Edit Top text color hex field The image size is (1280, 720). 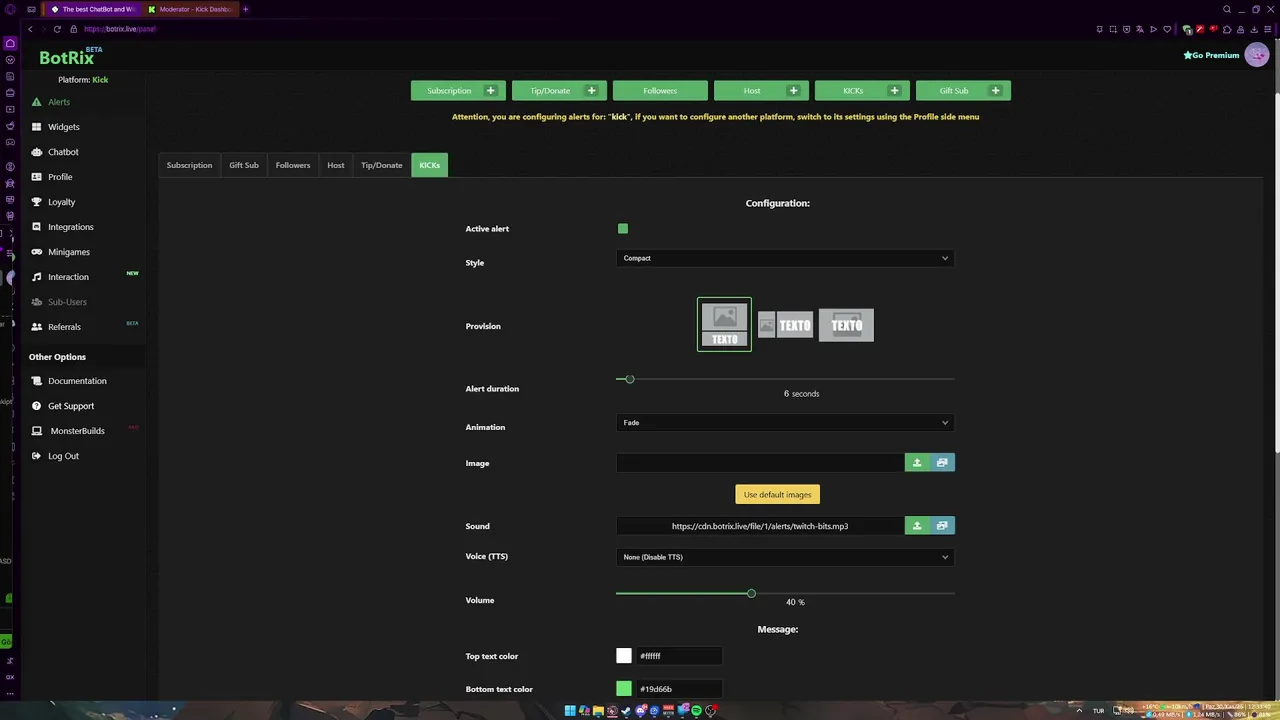678,656
